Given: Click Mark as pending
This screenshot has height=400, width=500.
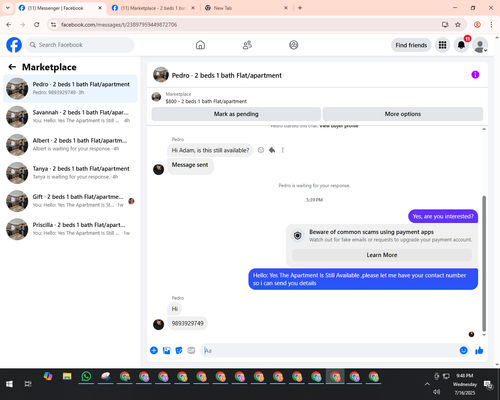Looking at the screenshot, I should (x=236, y=114).
